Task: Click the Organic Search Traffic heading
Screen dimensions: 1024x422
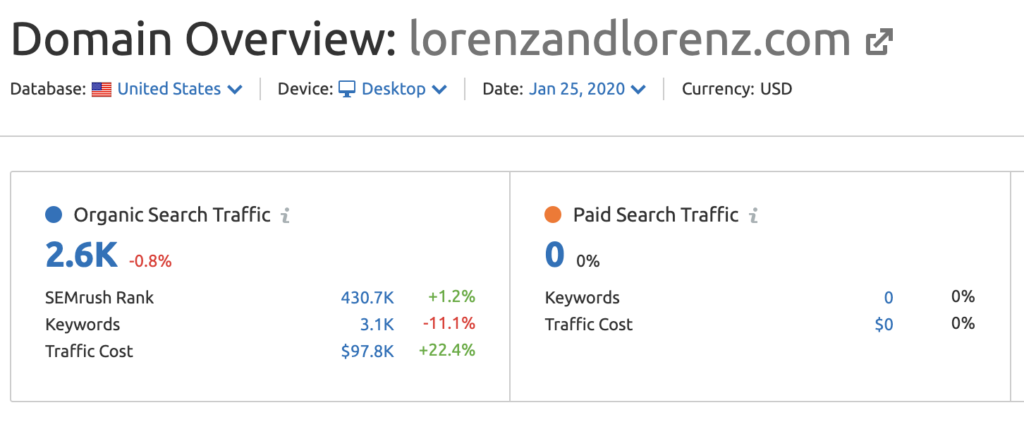Action: pos(172,215)
